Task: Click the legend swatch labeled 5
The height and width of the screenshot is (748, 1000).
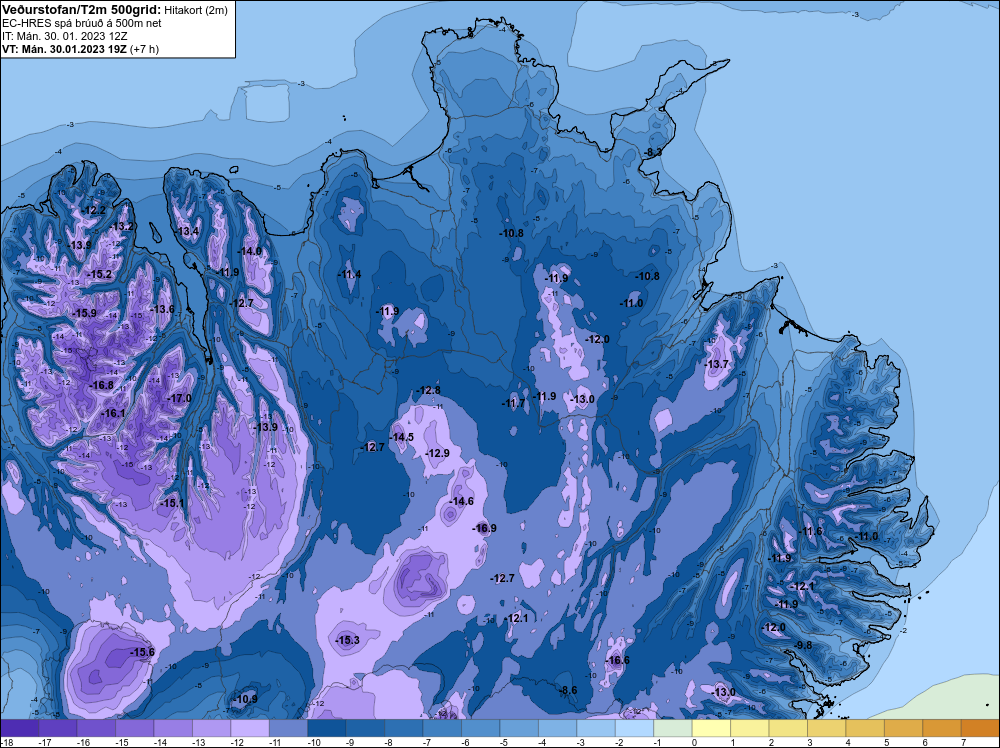Action: pyautogui.click(x=903, y=728)
